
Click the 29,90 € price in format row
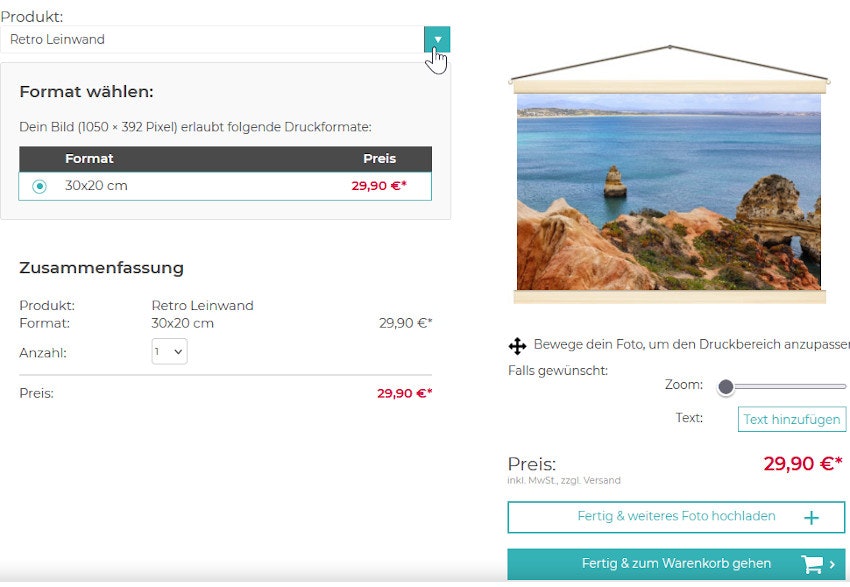pyautogui.click(x=379, y=186)
